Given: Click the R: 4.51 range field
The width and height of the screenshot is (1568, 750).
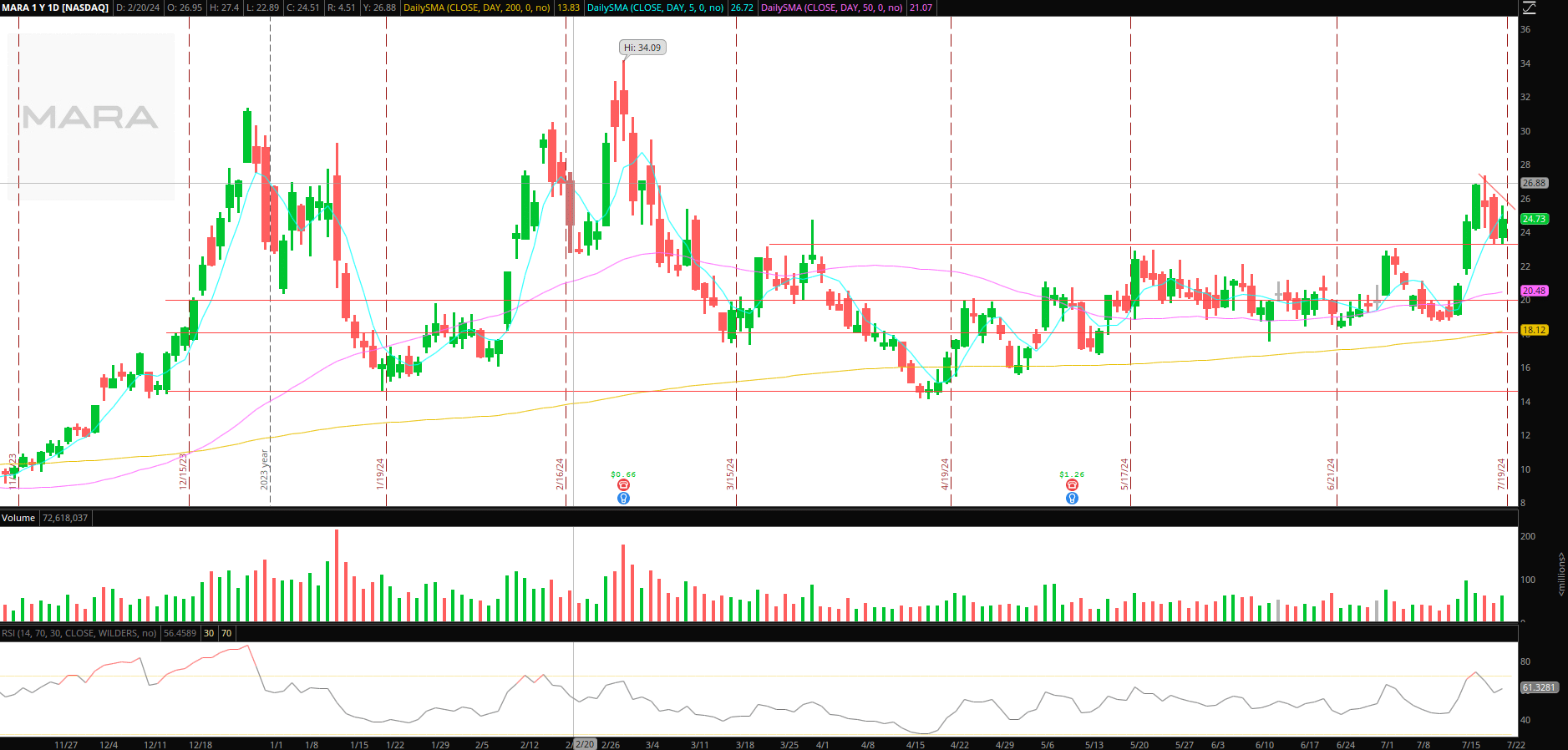Looking at the screenshot, I should (340, 8).
